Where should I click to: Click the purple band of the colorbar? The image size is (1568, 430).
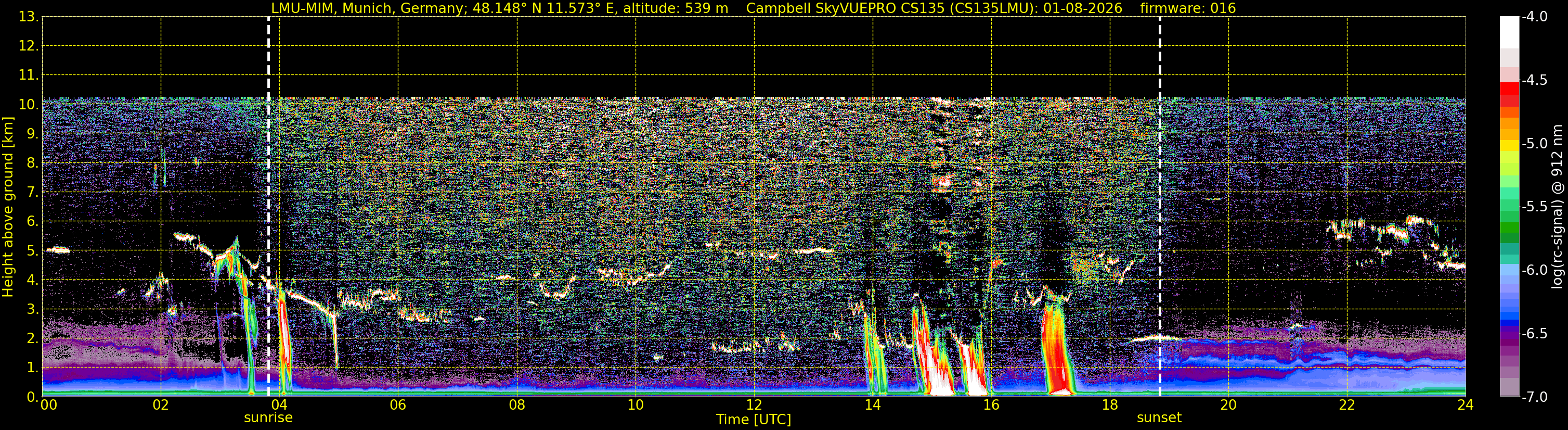[1509, 335]
